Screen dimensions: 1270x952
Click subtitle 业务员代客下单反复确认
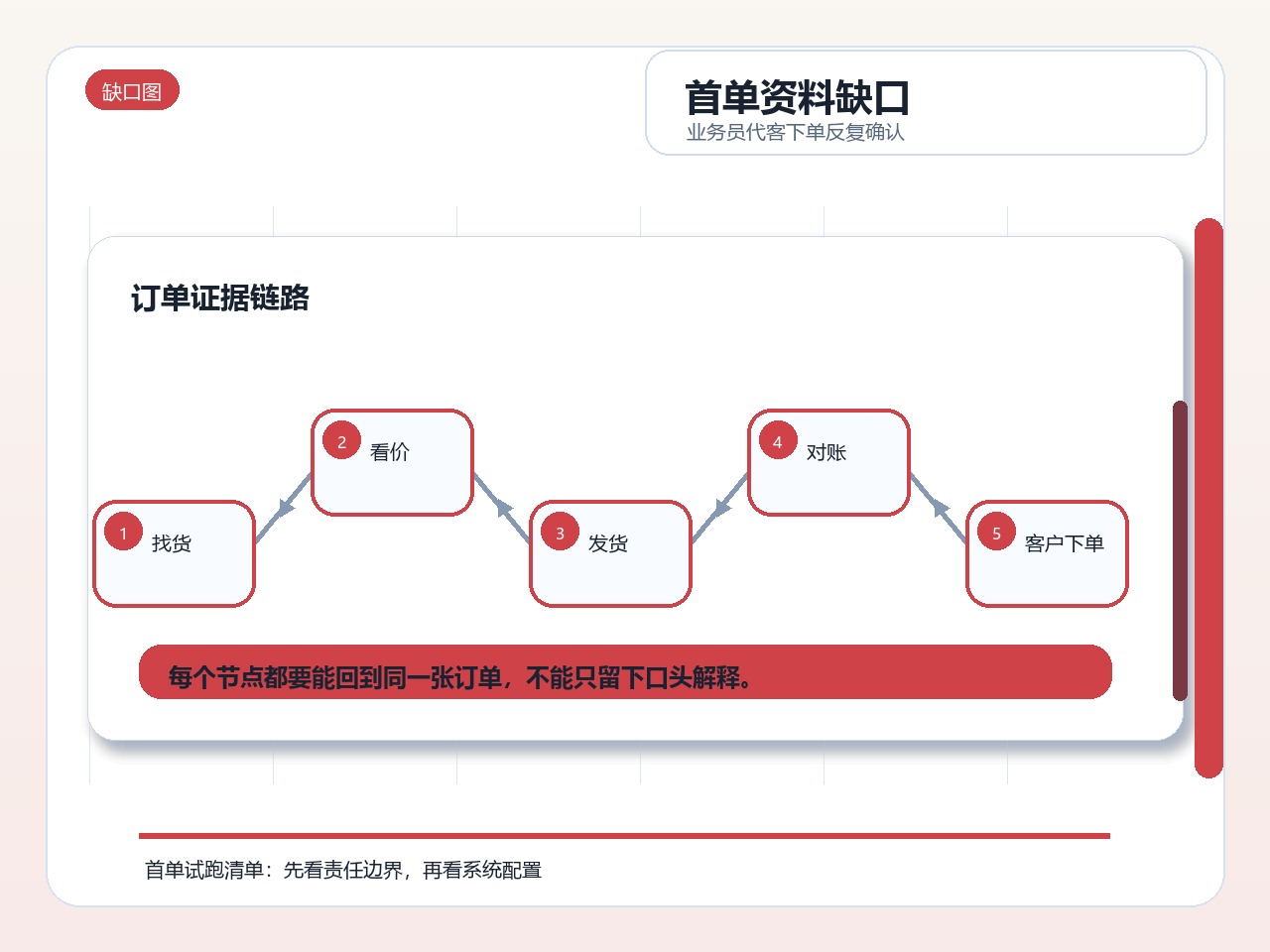point(795,132)
